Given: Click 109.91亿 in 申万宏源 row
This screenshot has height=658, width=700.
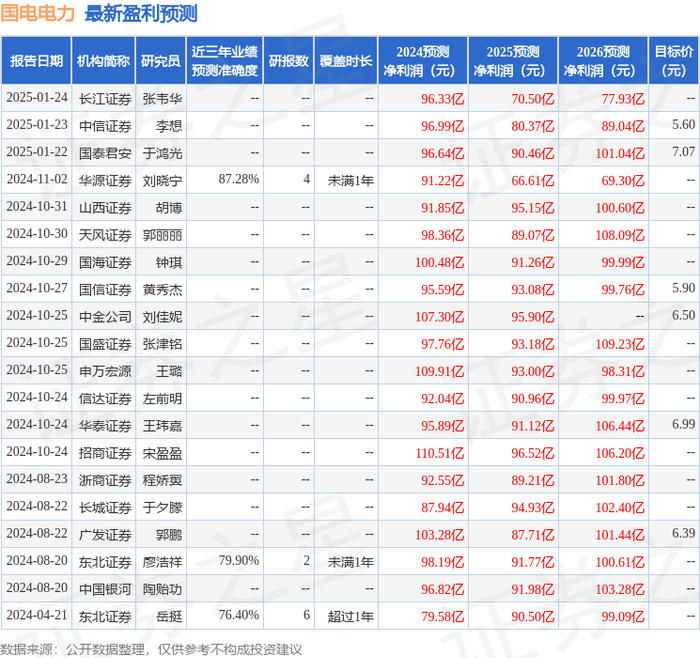Looking at the screenshot, I should click(439, 371).
